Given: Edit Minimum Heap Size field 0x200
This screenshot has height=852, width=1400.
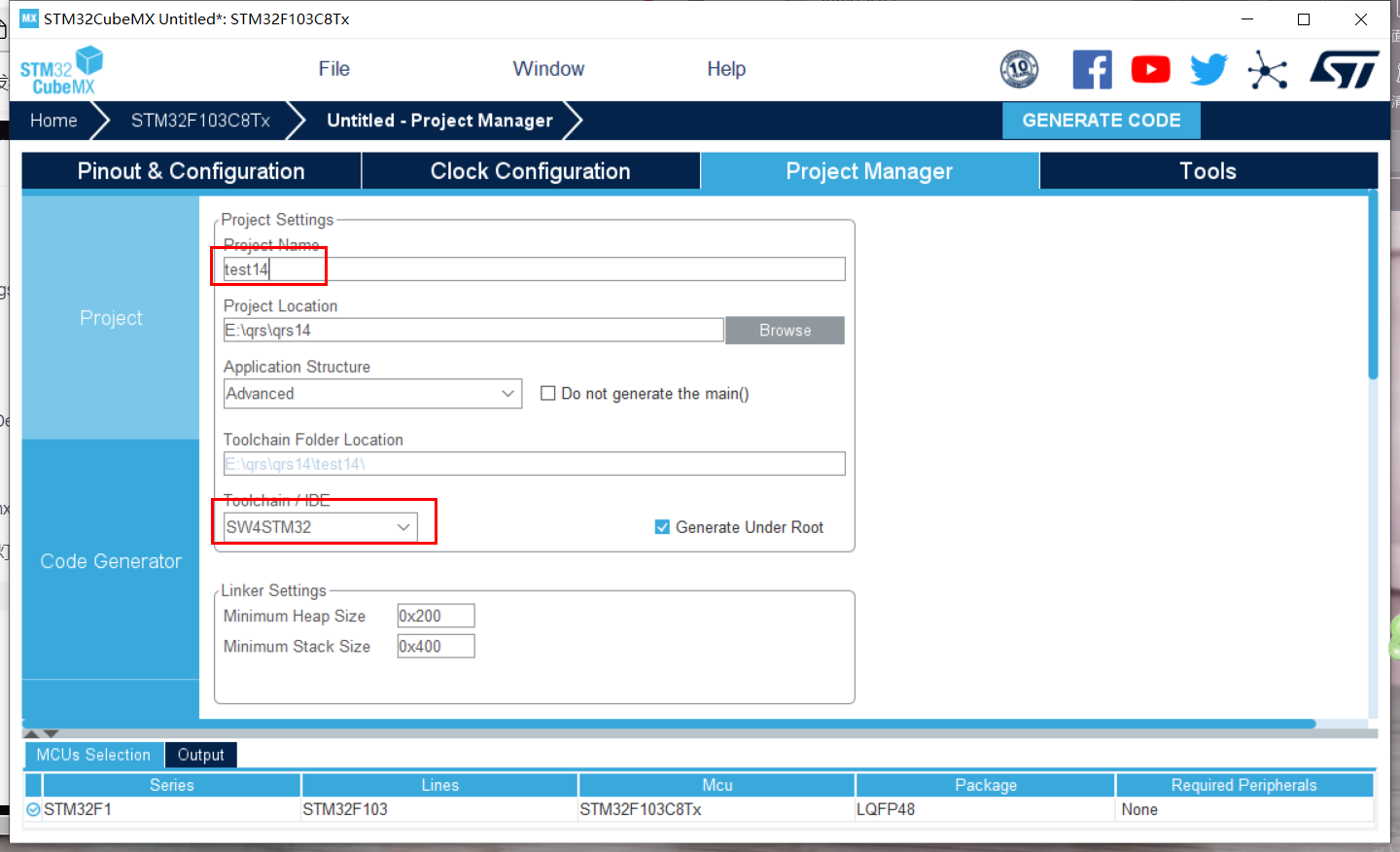Looking at the screenshot, I should pyautogui.click(x=436, y=616).
